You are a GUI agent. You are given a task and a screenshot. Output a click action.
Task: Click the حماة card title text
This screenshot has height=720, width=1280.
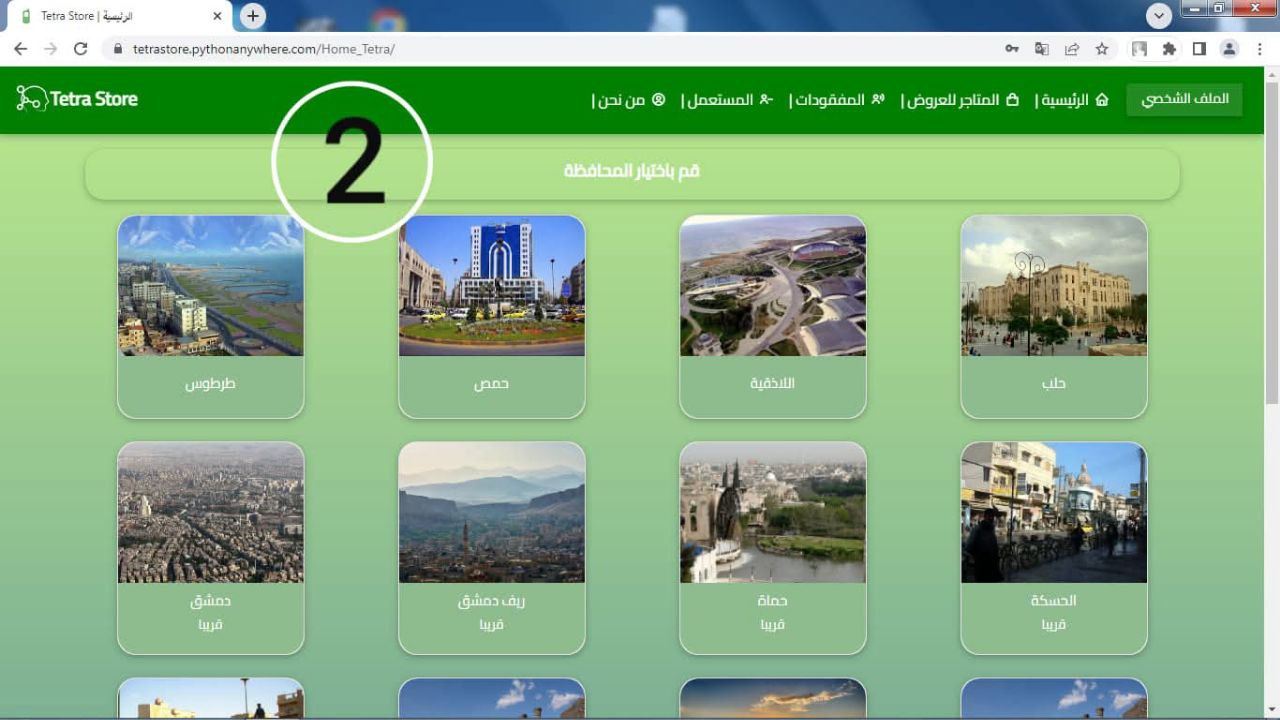pos(773,601)
